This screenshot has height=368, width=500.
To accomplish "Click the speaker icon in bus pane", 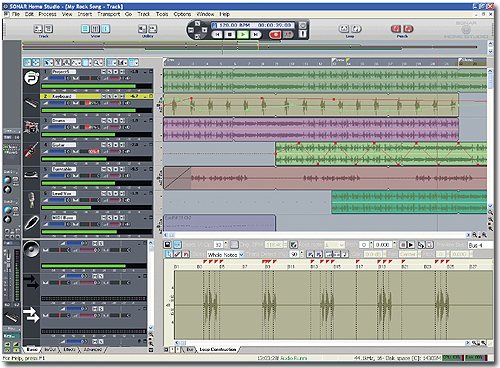I will 32,249.
